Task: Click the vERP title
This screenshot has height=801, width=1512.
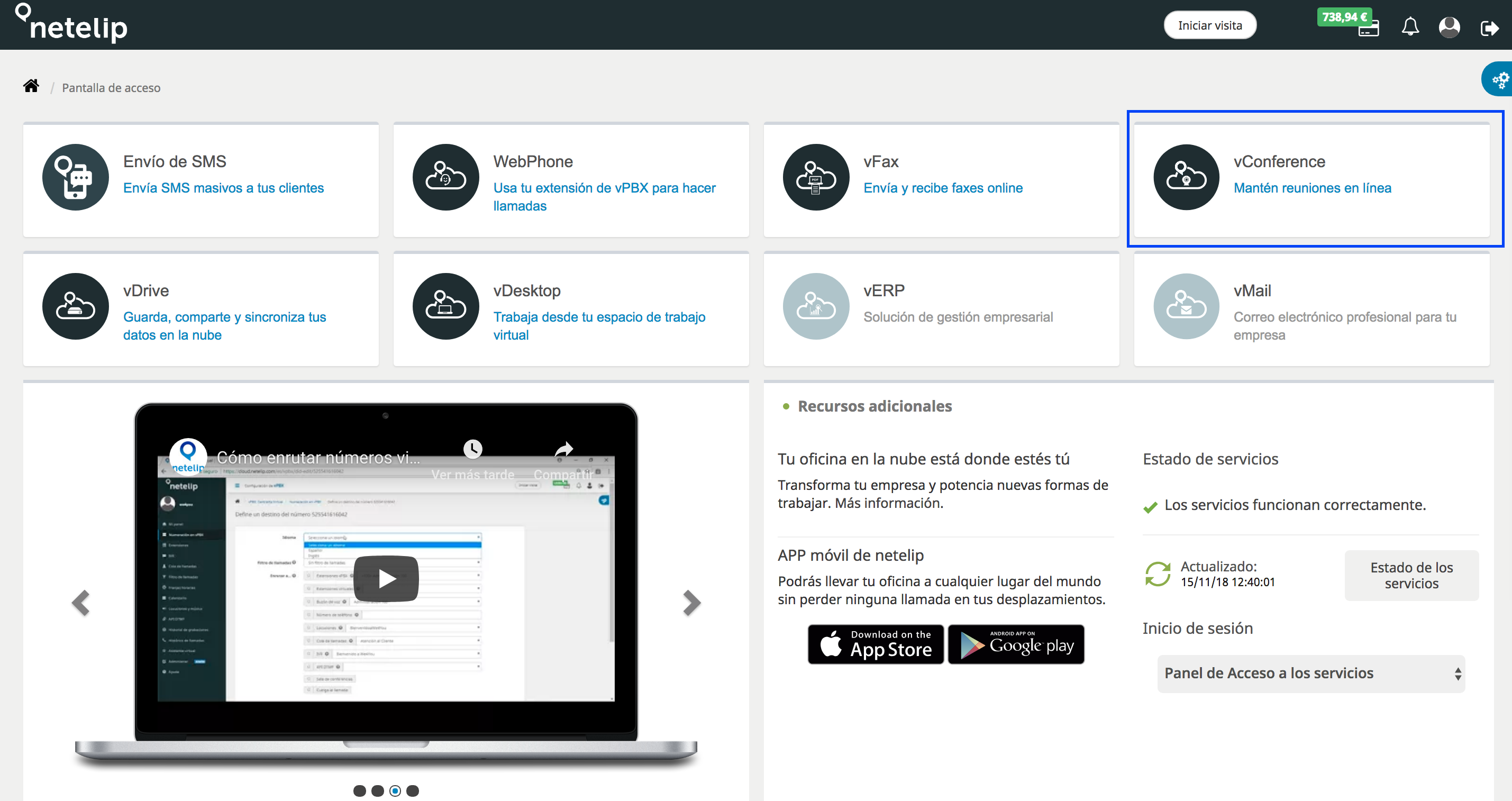Action: click(x=883, y=290)
